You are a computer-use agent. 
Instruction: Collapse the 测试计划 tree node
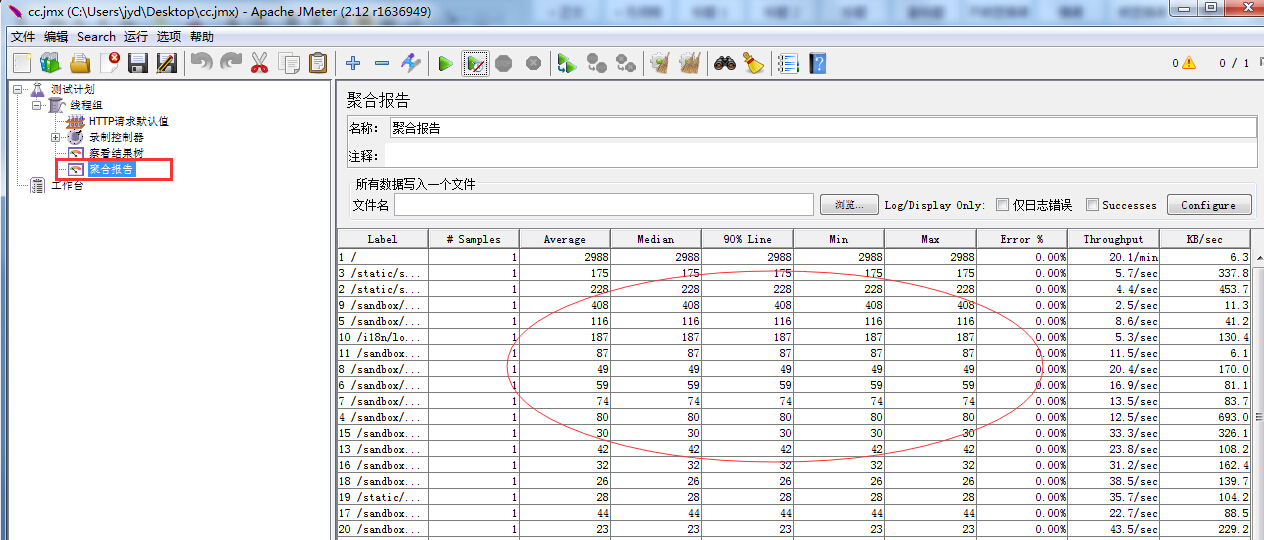(x=18, y=90)
